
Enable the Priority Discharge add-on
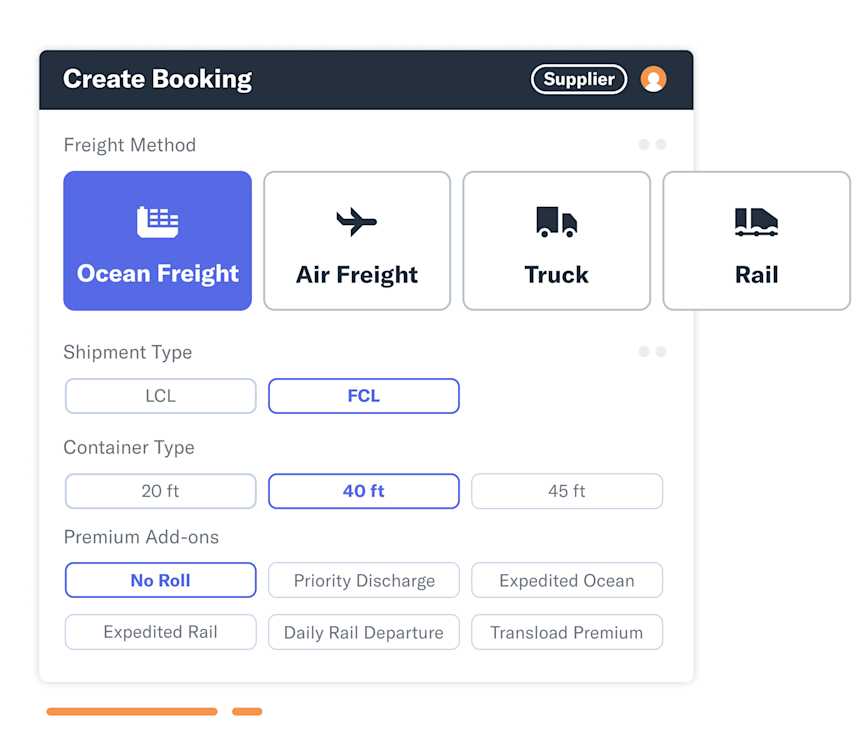click(363, 580)
